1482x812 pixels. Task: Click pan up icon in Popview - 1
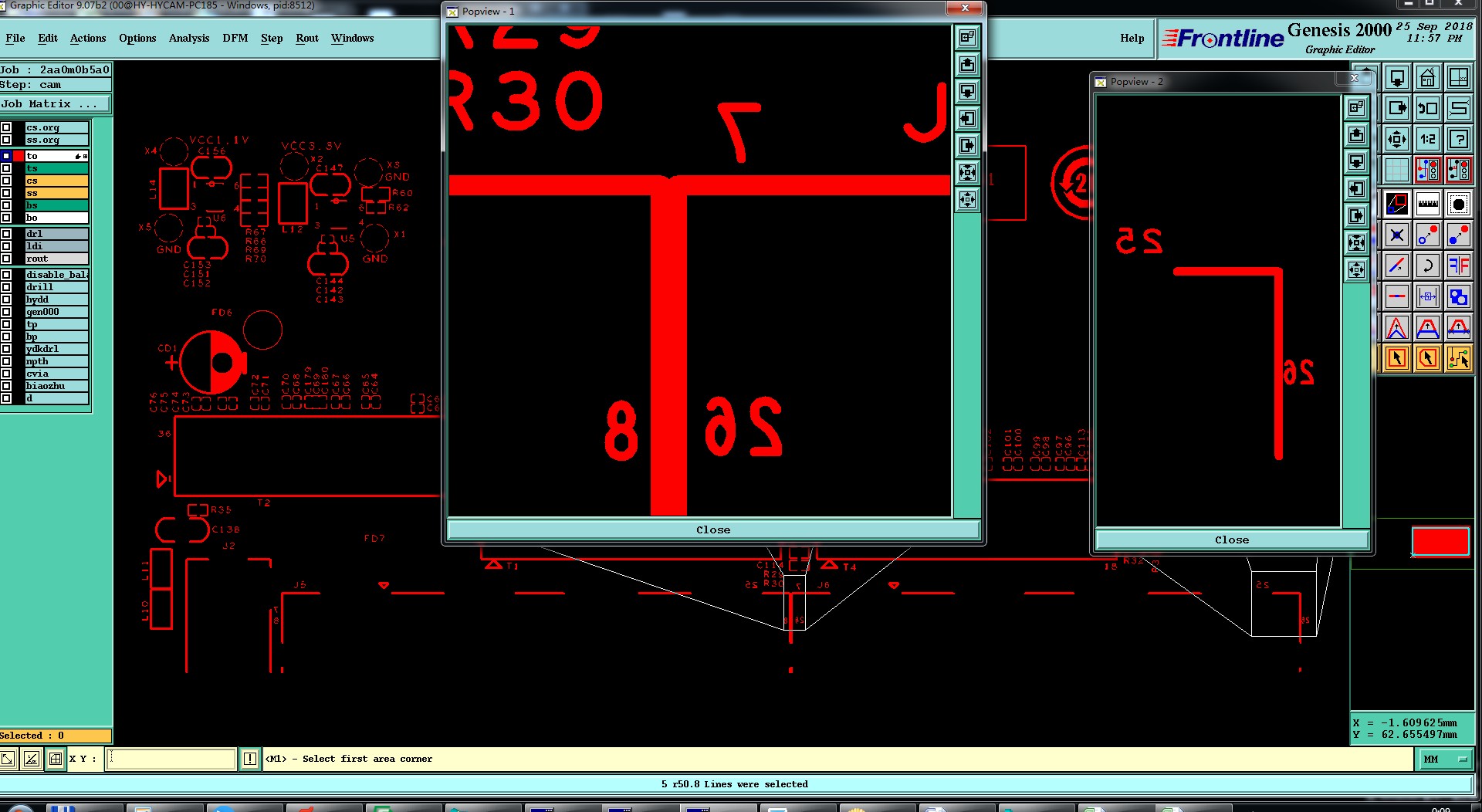coord(967,65)
